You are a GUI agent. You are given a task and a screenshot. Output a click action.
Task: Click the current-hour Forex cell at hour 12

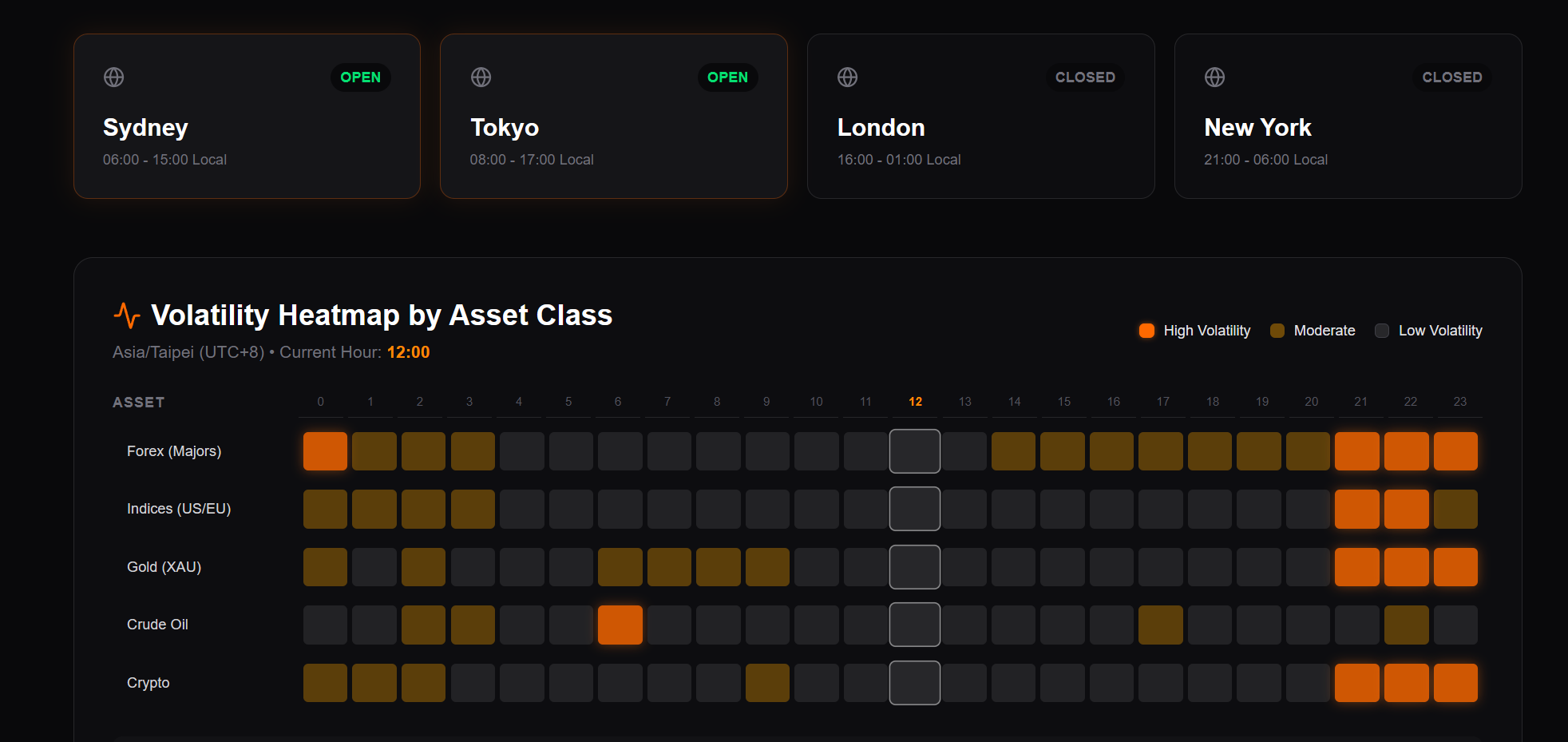pos(915,451)
